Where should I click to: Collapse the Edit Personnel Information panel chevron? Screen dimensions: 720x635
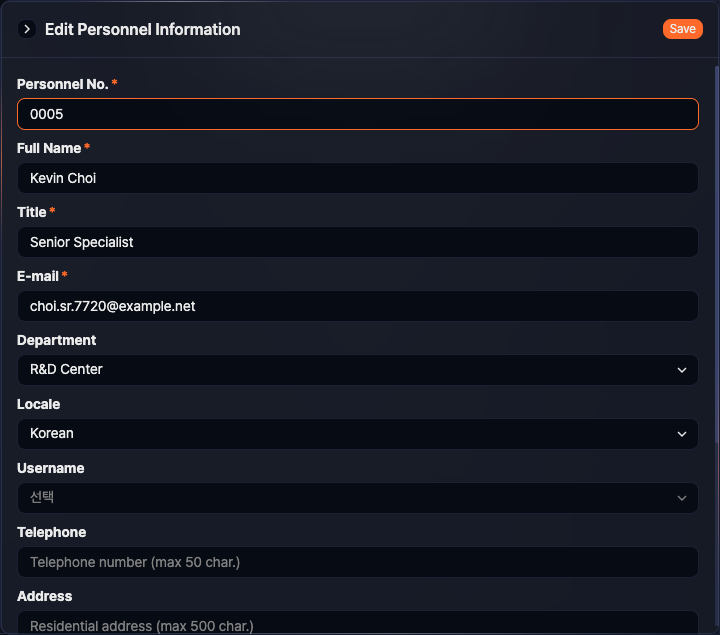click(x=28, y=30)
